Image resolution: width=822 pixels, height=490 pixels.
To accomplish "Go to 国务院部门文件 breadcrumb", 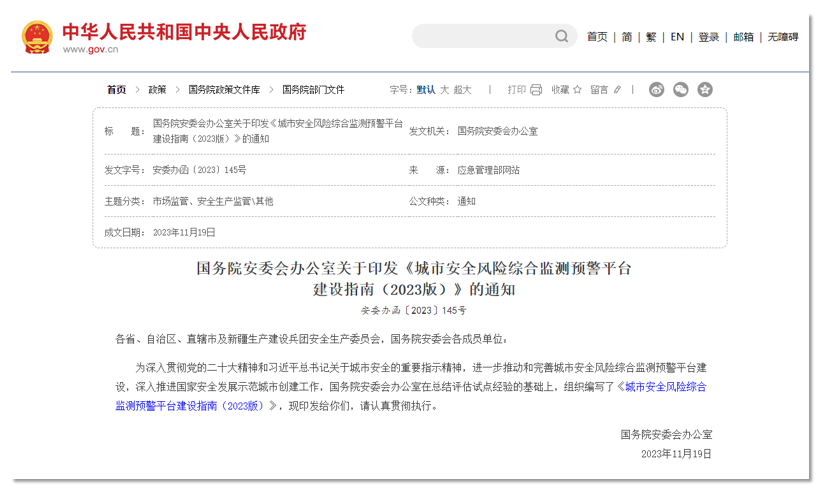I will pyautogui.click(x=312, y=90).
